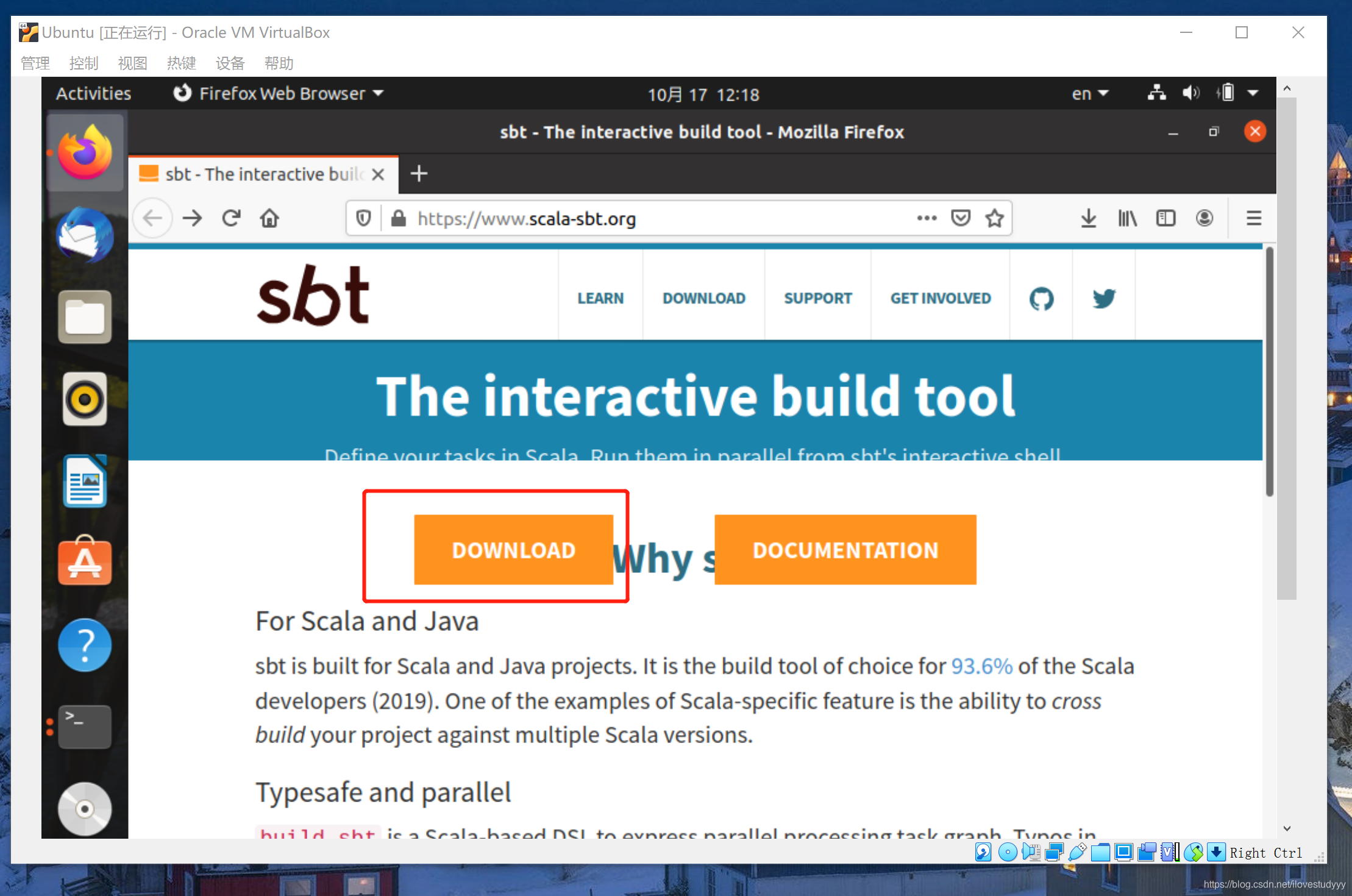Image resolution: width=1352 pixels, height=896 pixels.
Task: Go to the Firefox home page
Action: [269, 218]
